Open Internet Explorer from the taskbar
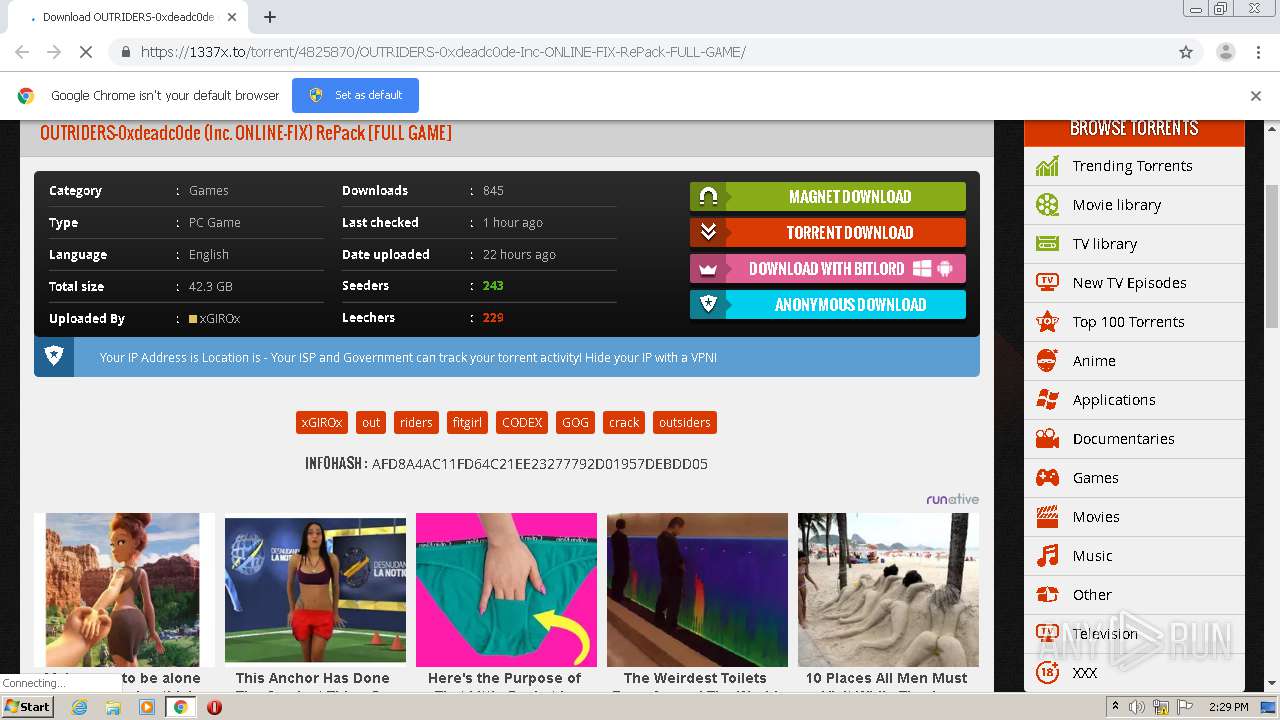1280x720 pixels. pyautogui.click(x=79, y=707)
